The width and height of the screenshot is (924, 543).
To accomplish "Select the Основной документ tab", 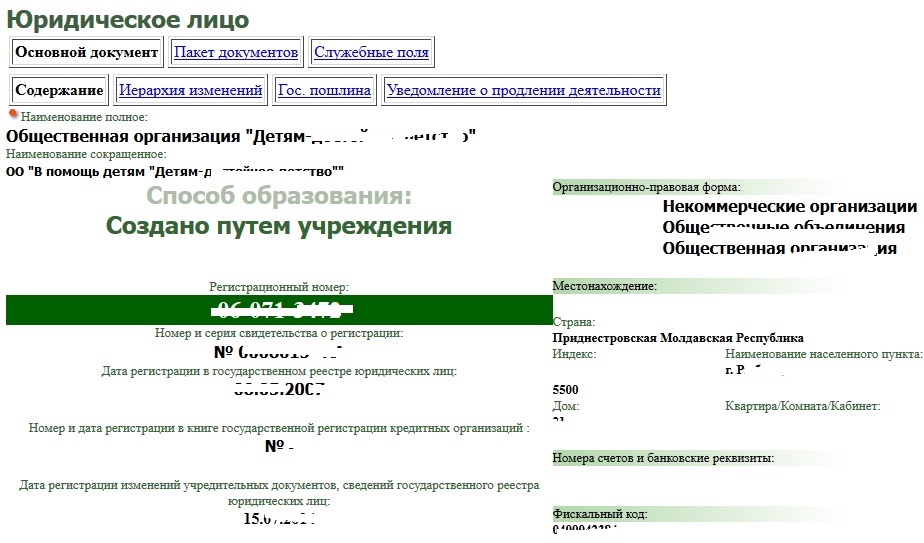I will coord(87,52).
